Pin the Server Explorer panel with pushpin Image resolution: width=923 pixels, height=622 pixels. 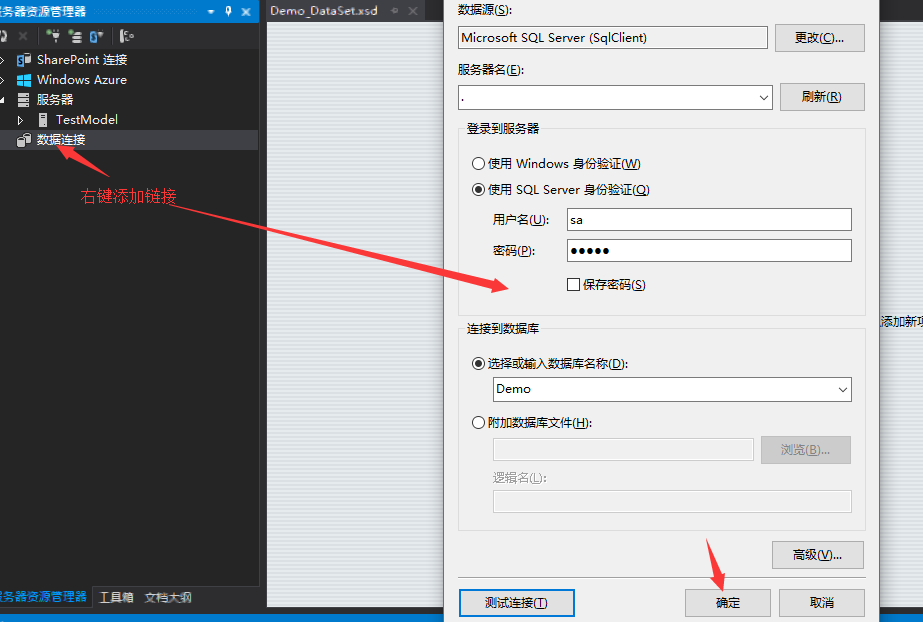tap(228, 11)
